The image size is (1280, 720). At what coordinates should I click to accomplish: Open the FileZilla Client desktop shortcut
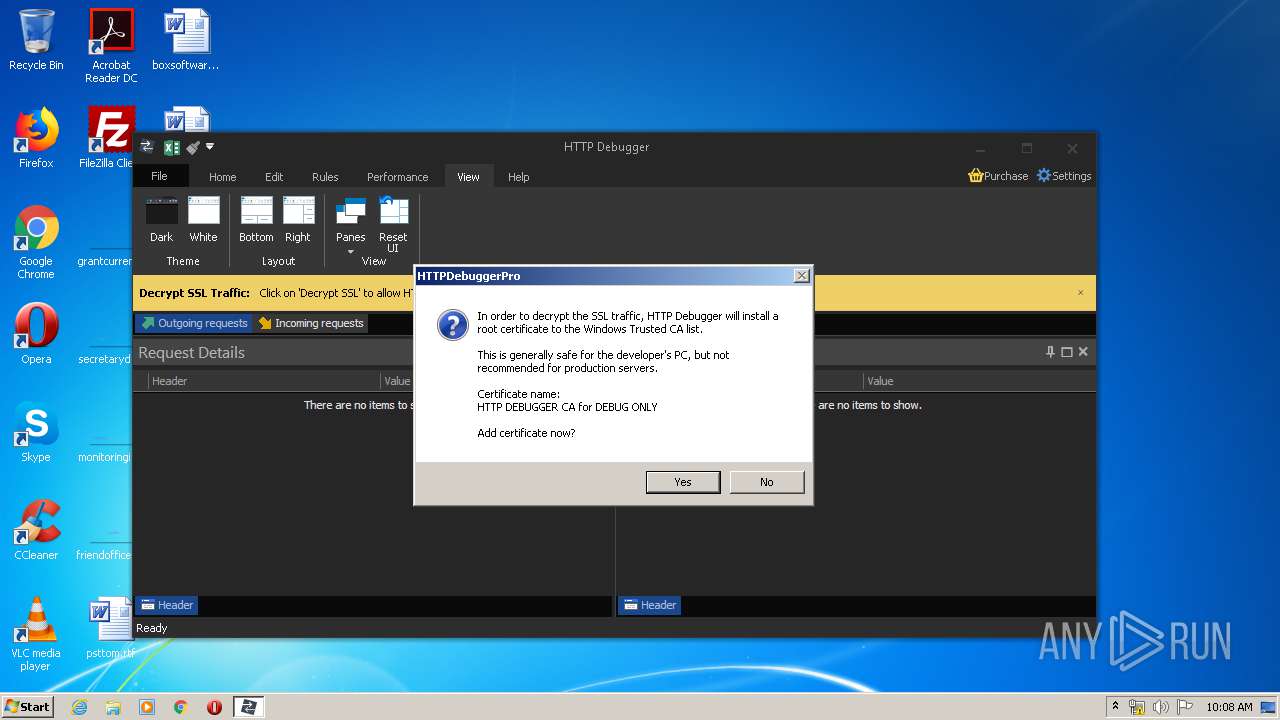(108, 138)
